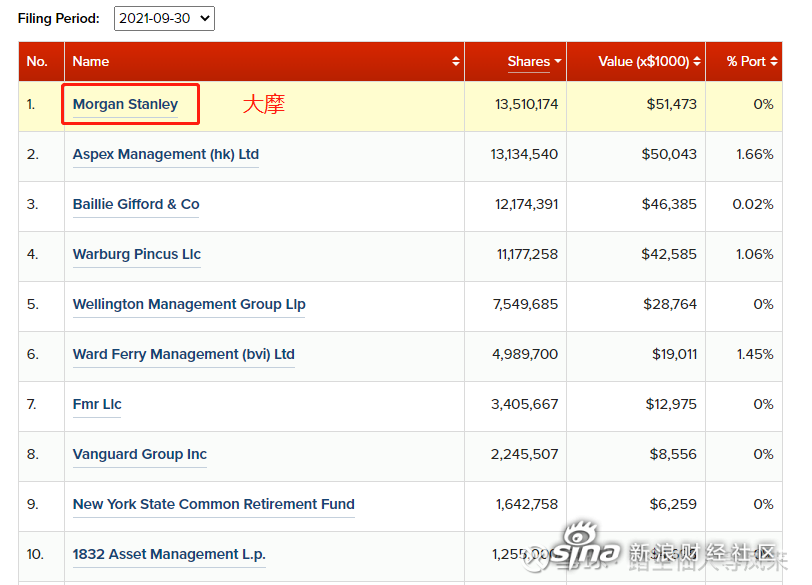Open Aspex Management (hk) Ltd link
Image resolution: width=812 pixels, height=585 pixels.
pos(166,154)
